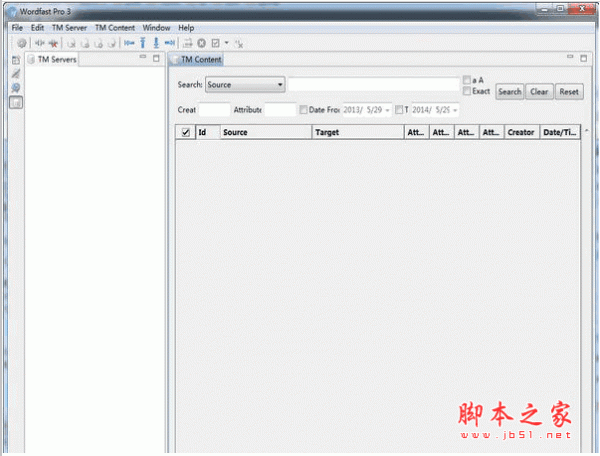The width and height of the screenshot is (600, 456).
Task: Click the third greyed database toolbar icon
Action: tap(98, 44)
